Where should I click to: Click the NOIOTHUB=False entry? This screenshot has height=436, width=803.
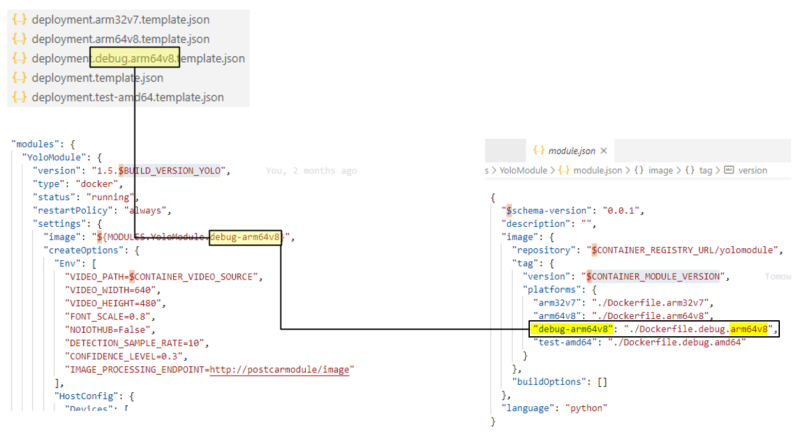110,330
